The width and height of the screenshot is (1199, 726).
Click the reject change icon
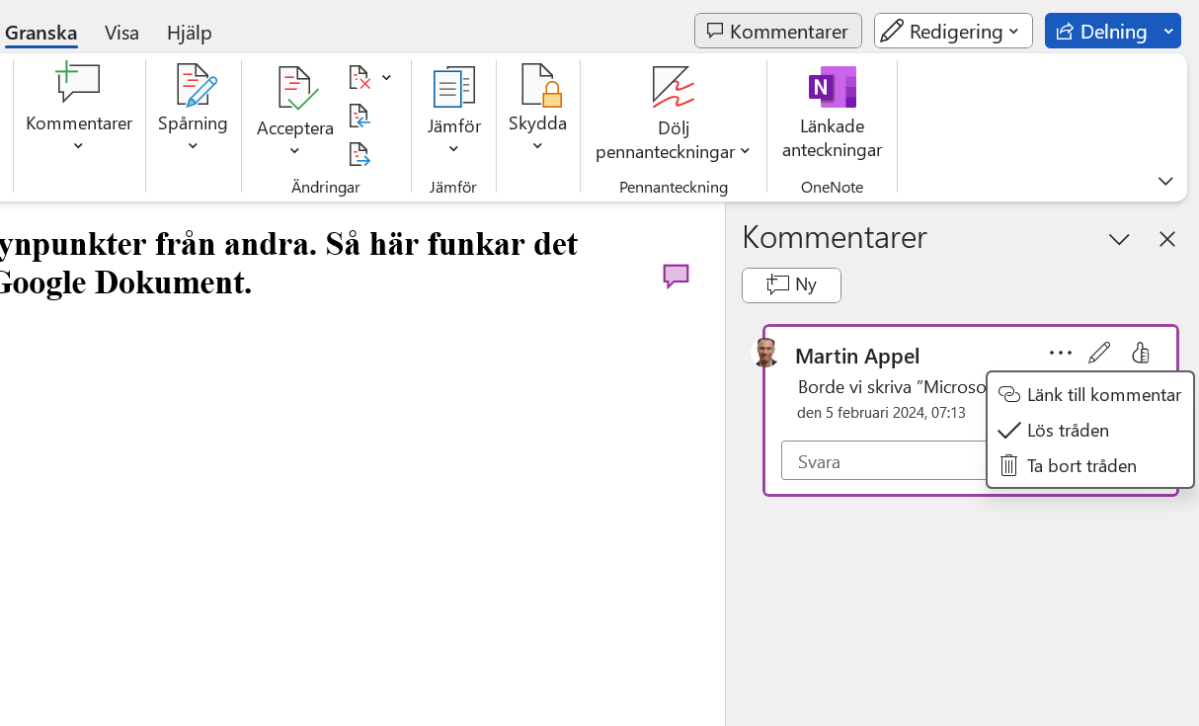point(360,78)
